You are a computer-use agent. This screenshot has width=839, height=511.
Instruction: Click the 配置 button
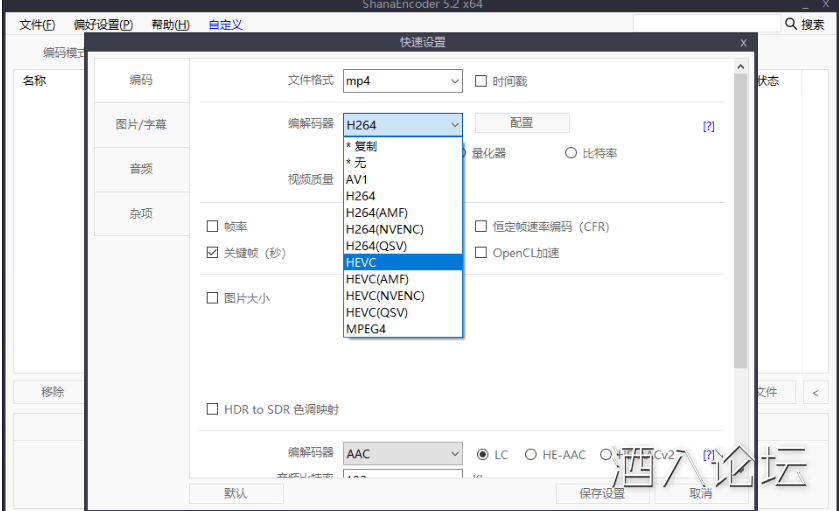[x=522, y=123]
